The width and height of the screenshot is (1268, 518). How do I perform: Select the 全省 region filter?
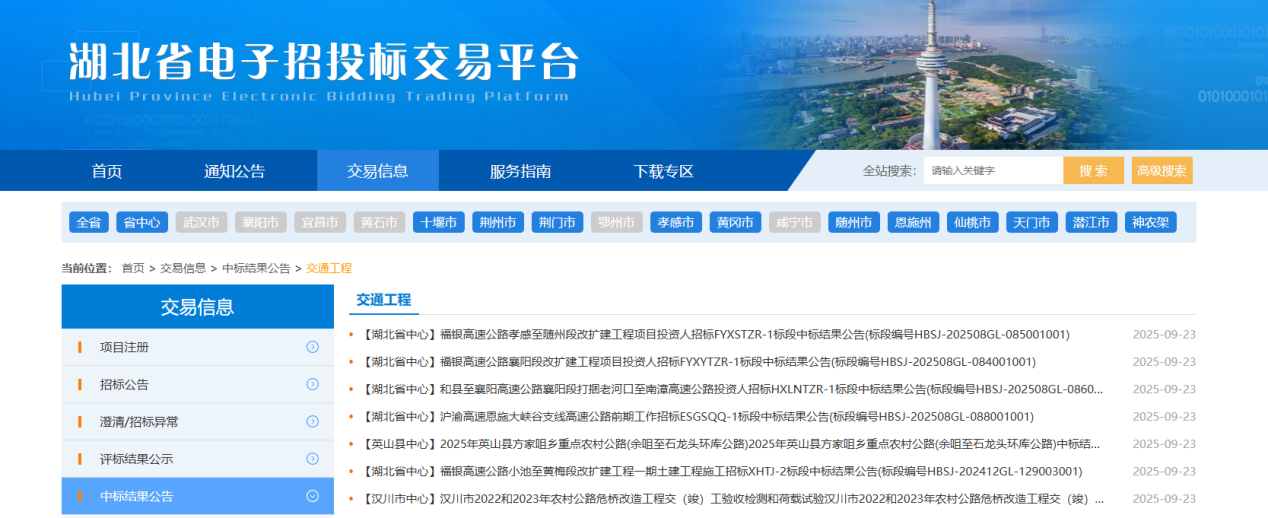[x=89, y=222]
